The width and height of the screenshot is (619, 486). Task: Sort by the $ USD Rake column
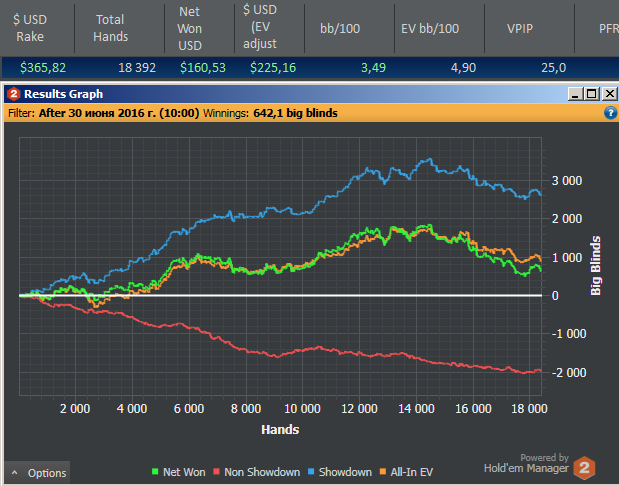29,27
